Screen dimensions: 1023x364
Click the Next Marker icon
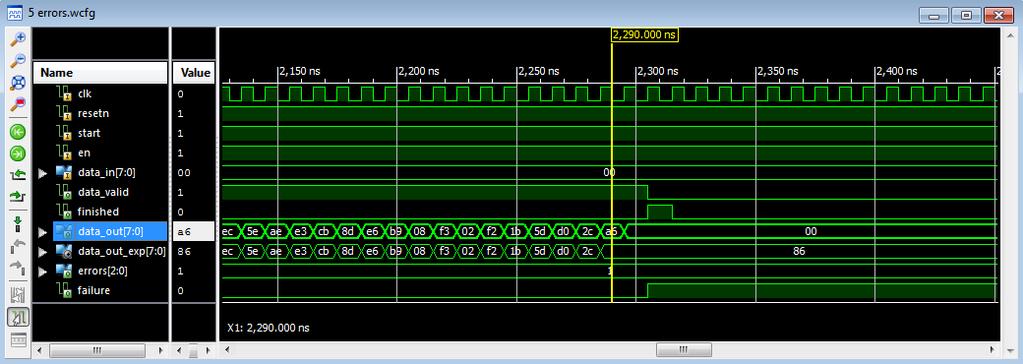(x=18, y=267)
